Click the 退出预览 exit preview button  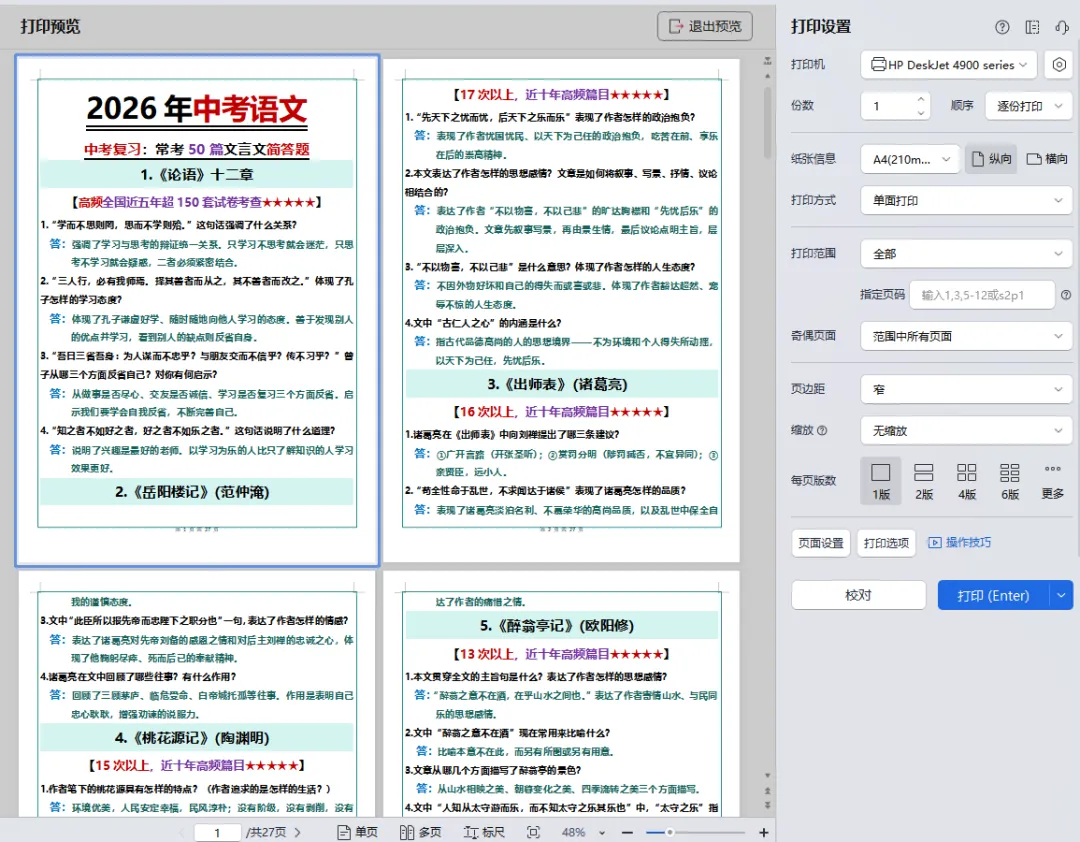pyautogui.click(x=704, y=27)
